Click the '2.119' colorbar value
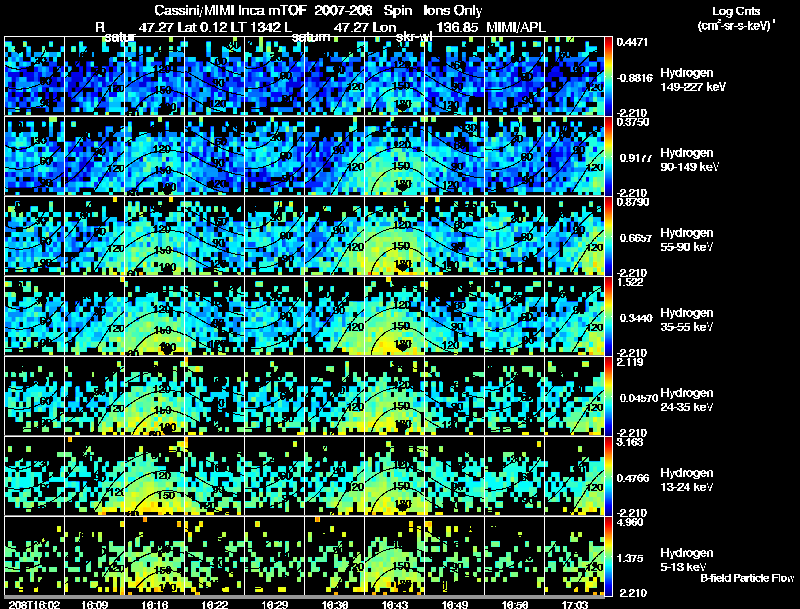The image size is (800, 609). [x=630, y=363]
